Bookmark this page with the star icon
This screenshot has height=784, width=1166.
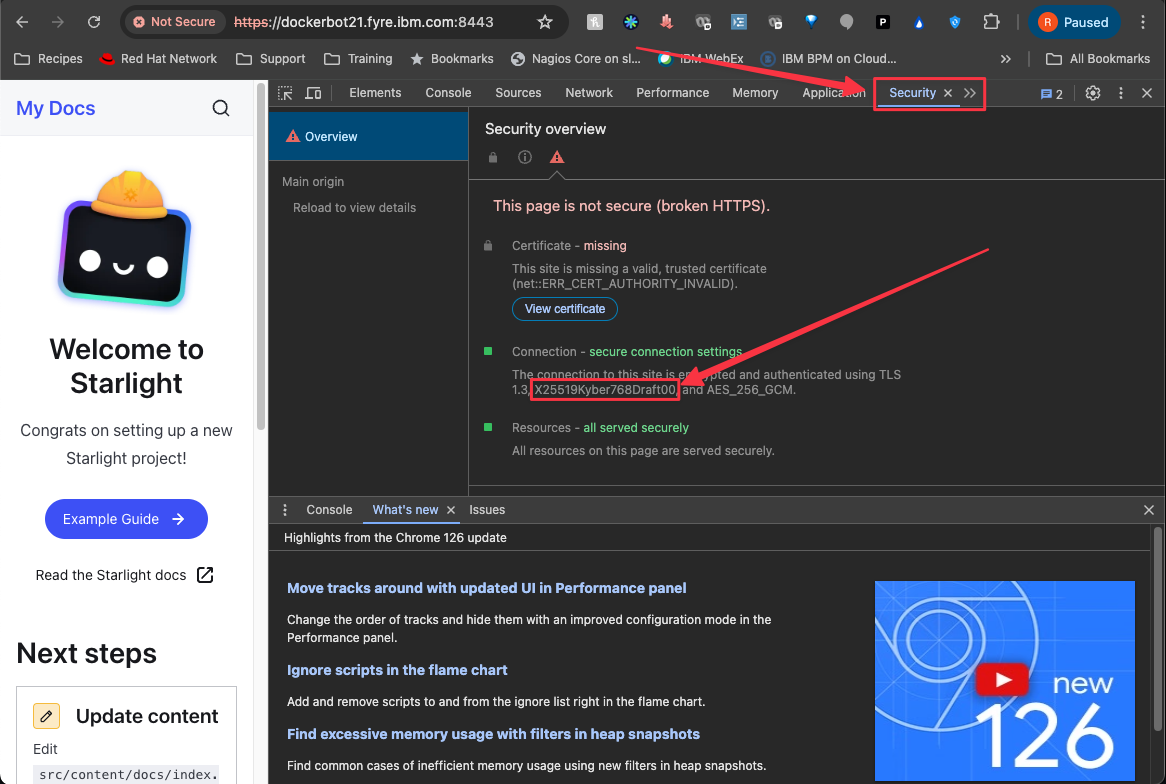pos(545,22)
